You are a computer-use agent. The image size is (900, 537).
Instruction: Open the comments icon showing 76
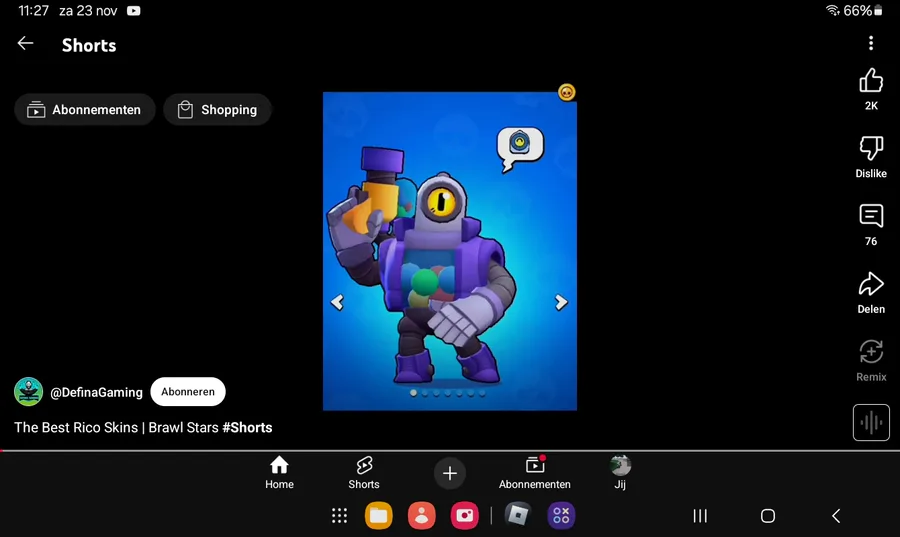click(871, 216)
